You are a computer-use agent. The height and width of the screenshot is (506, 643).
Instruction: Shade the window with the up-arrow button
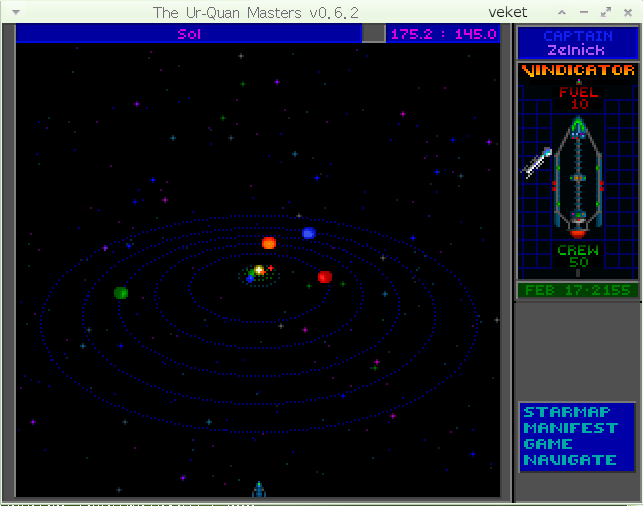(562, 13)
